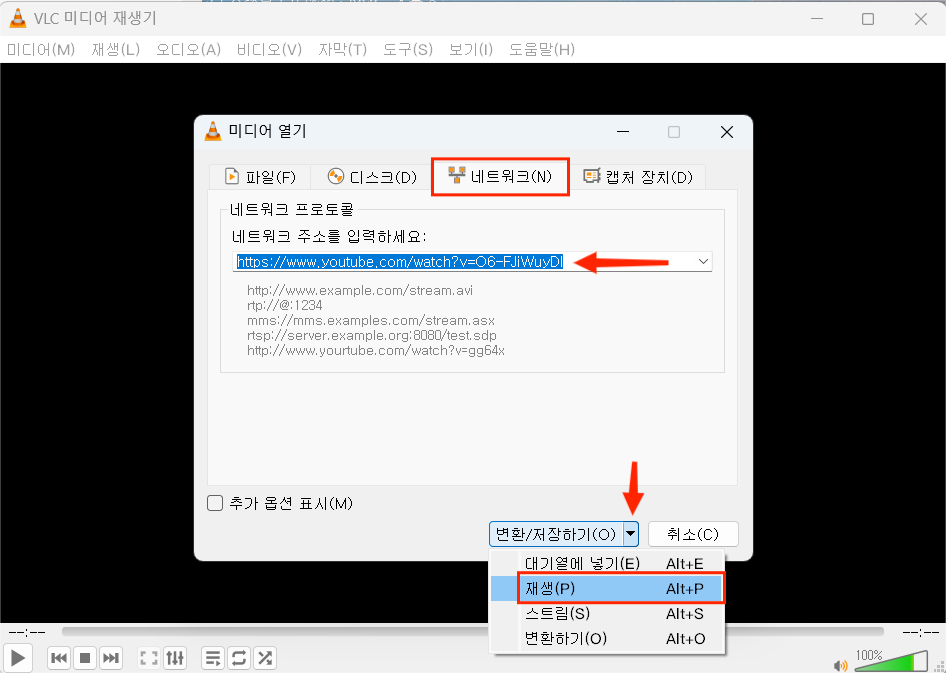This screenshot has width=946, height=673.
Task: Mute audio via the speaker icon
Action: [x=841, y=664]
